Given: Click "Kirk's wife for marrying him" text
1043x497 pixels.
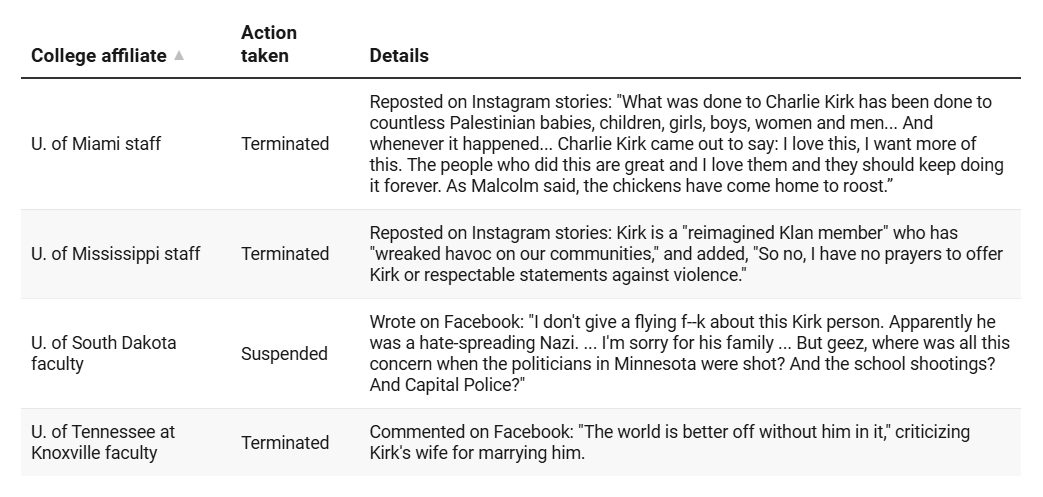Looking at the screenshot, I should pyautogui.click(x=477, y=453).
